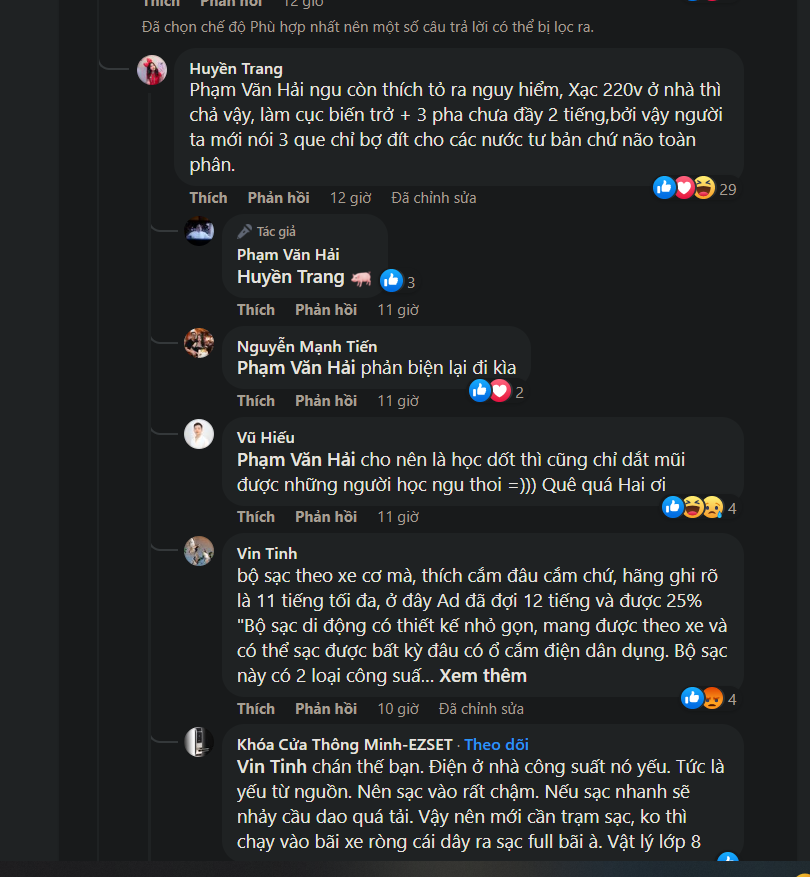Image resolution: width=810 pixels, height=877 pixels.
Task: Expand Vin Tinh's comment with Xem thêm
Action: pos(482,676)
